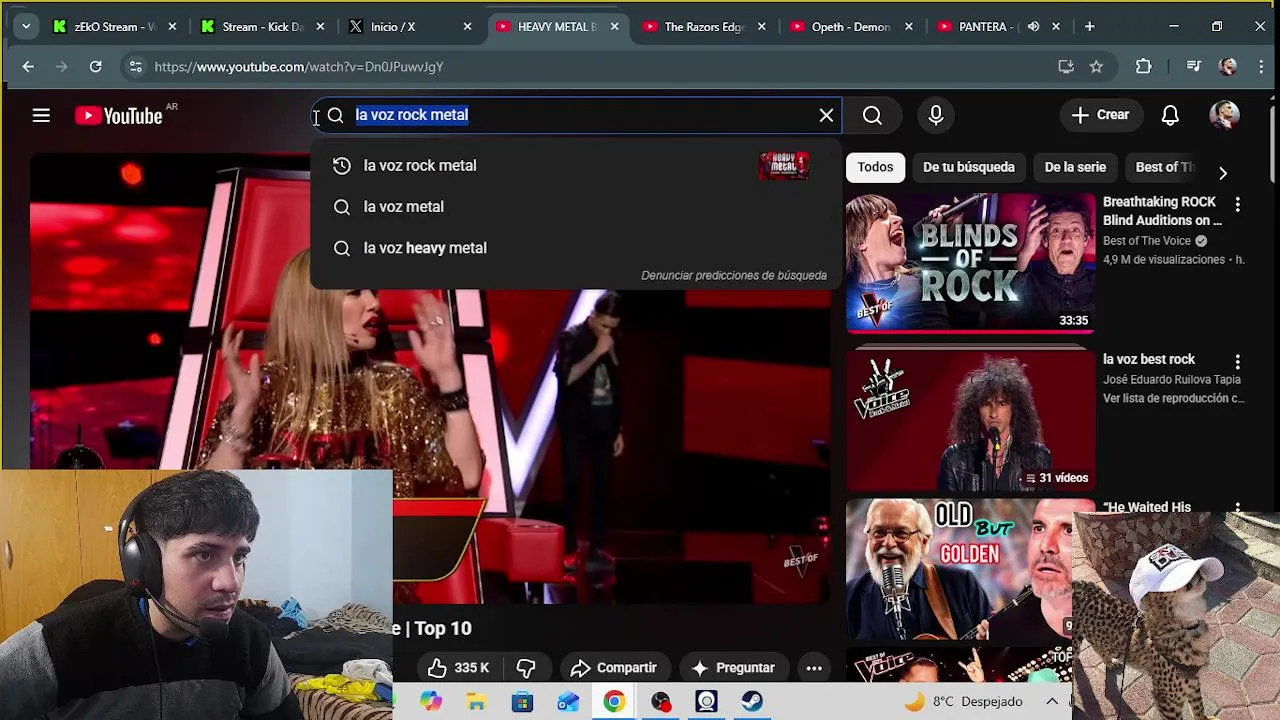Close the Opeth - Demon tab
Screen dimensions: 1280x720
[x=908, y=27]
